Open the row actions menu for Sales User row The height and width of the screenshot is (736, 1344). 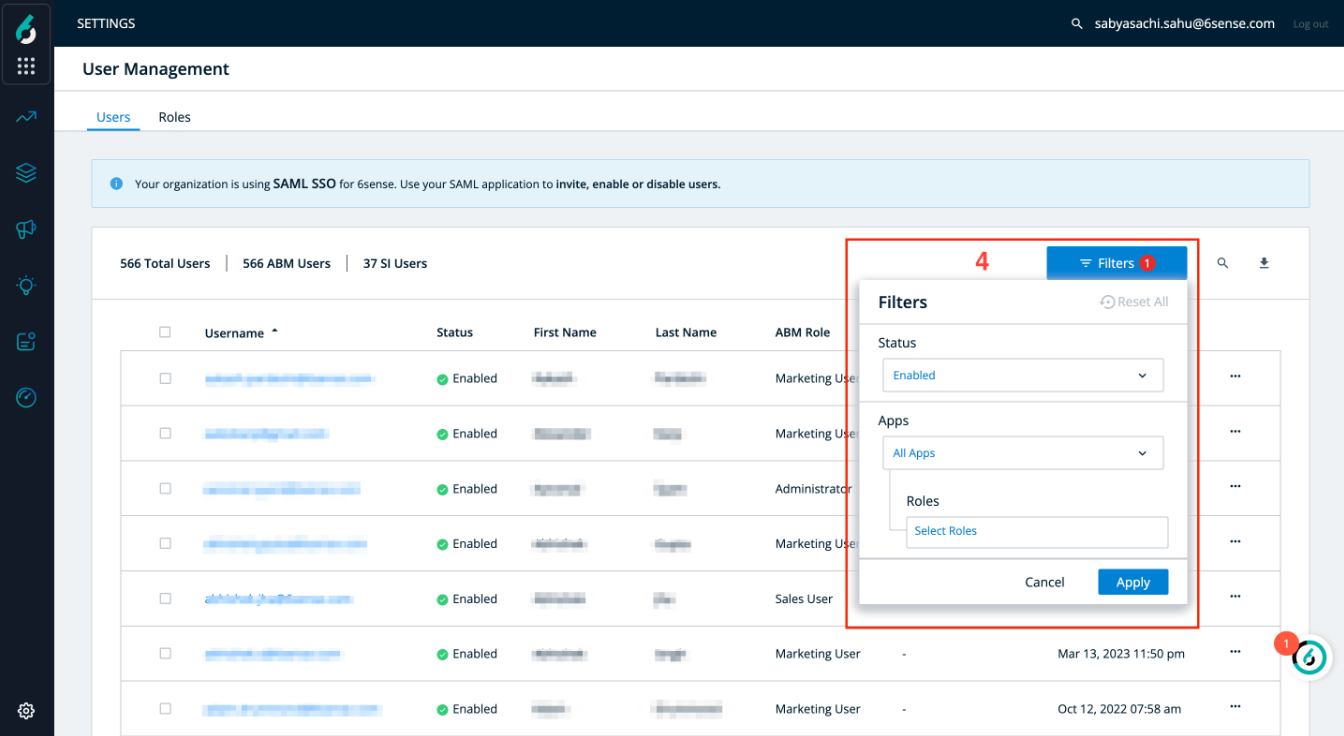(1235, 596)
